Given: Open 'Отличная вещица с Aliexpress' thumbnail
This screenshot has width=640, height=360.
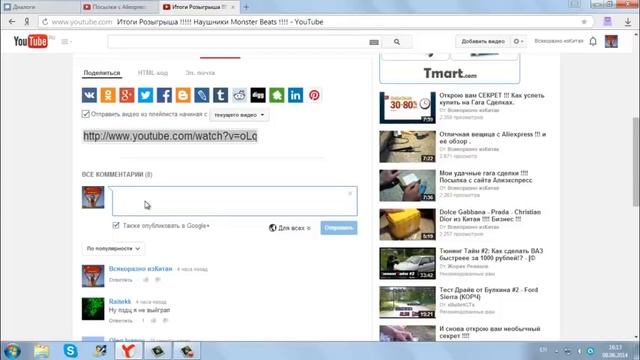Looking at the screenshot, I should 407,147.
